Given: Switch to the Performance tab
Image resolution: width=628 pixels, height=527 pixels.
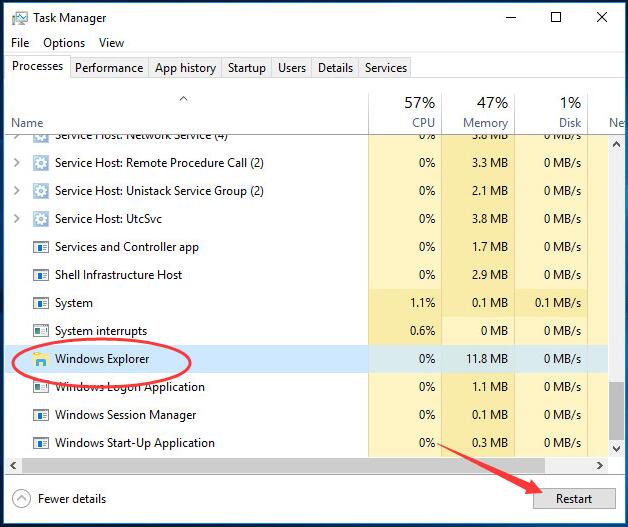Looking at the screenshot, I should (x=109, y=68).
